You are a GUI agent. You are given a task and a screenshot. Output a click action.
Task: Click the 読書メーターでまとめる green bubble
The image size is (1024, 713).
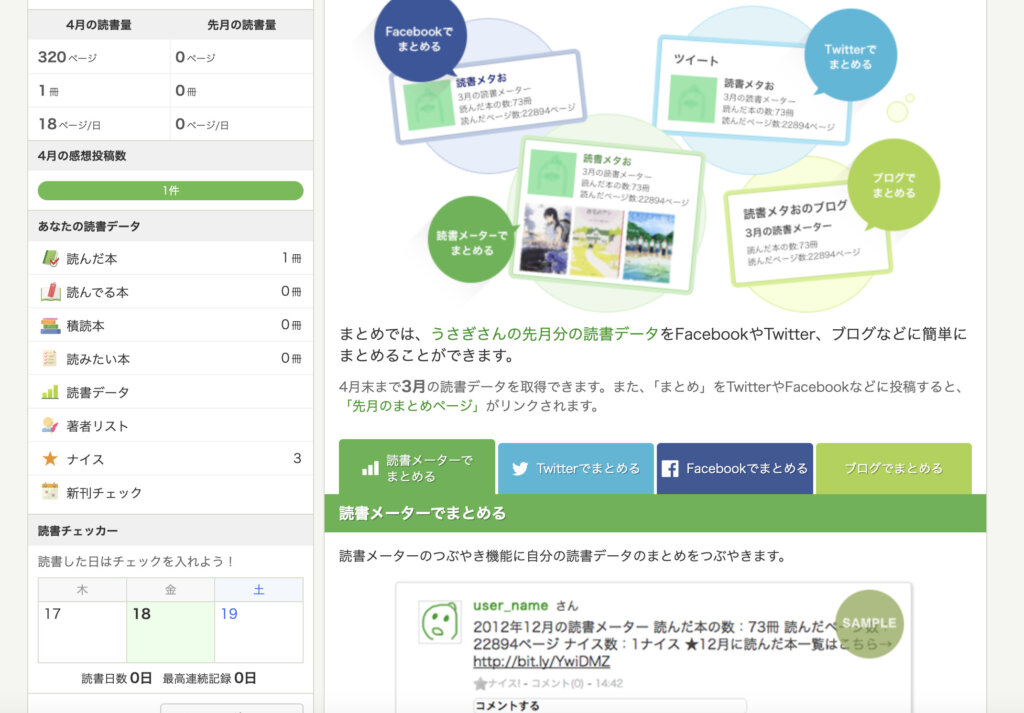(472, 242)
